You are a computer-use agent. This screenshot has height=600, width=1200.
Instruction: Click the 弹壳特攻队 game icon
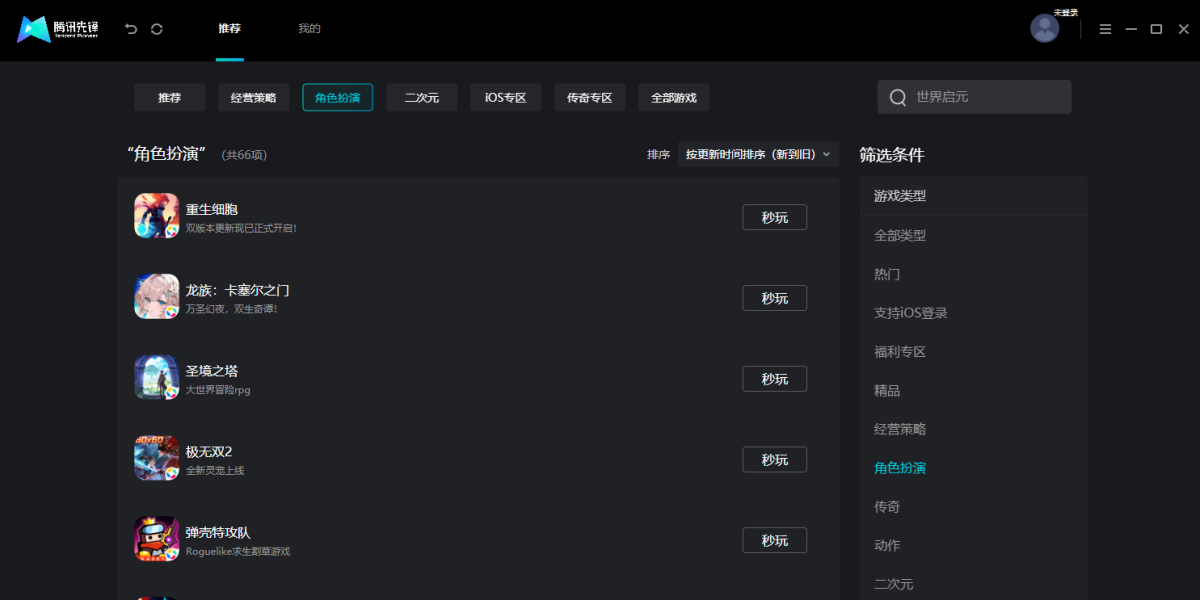[x=157, y=539]
